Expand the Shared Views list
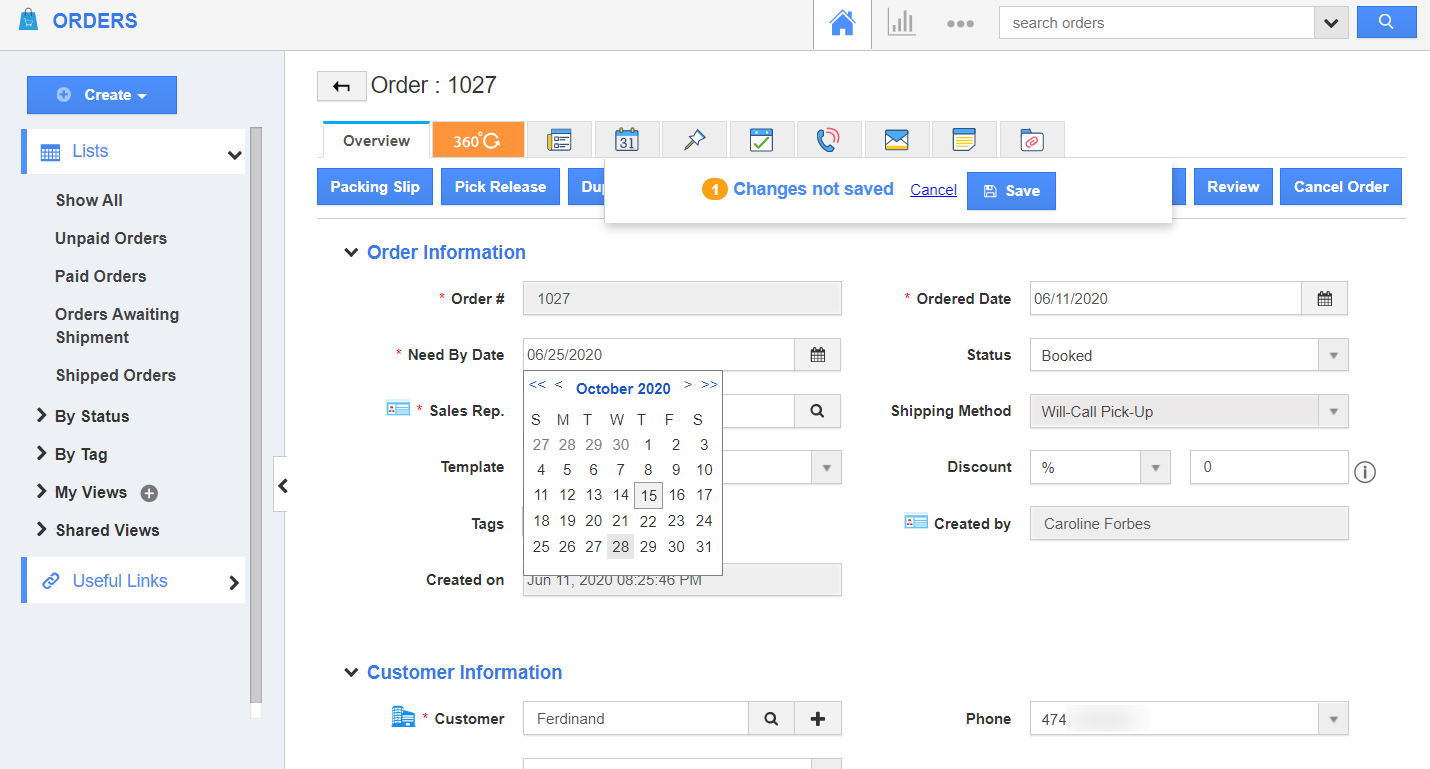1430x769 pixels. click(42, 529)
